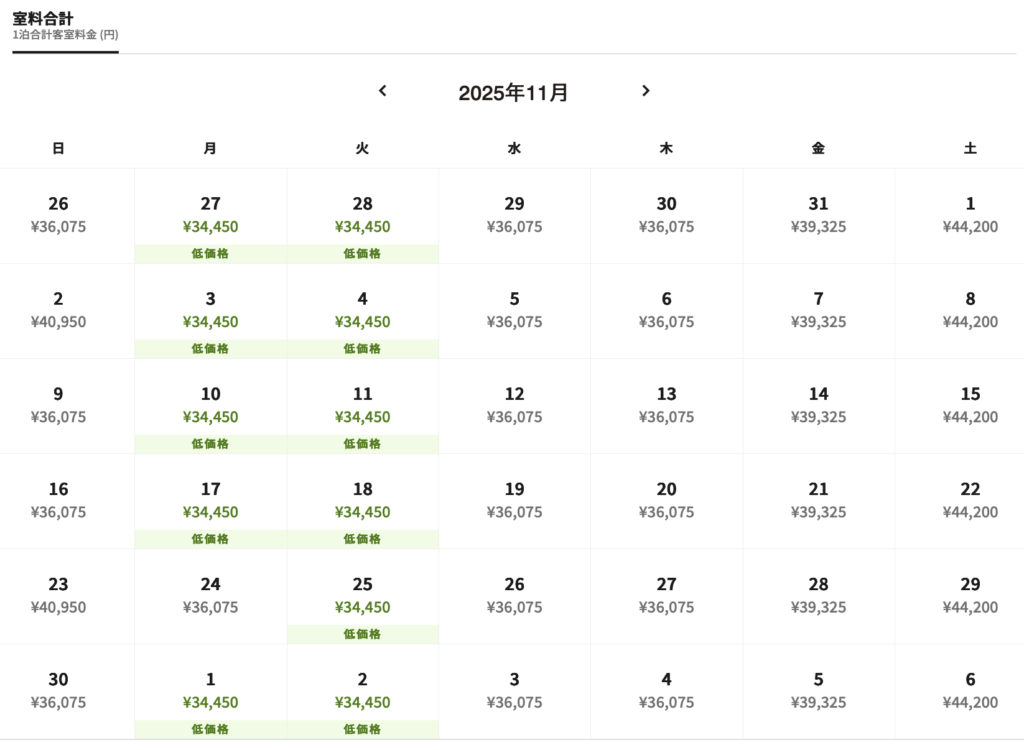Select November 2 priced ¥40,950
This screenshot has width=1024, height=750.
click(58, 310)
